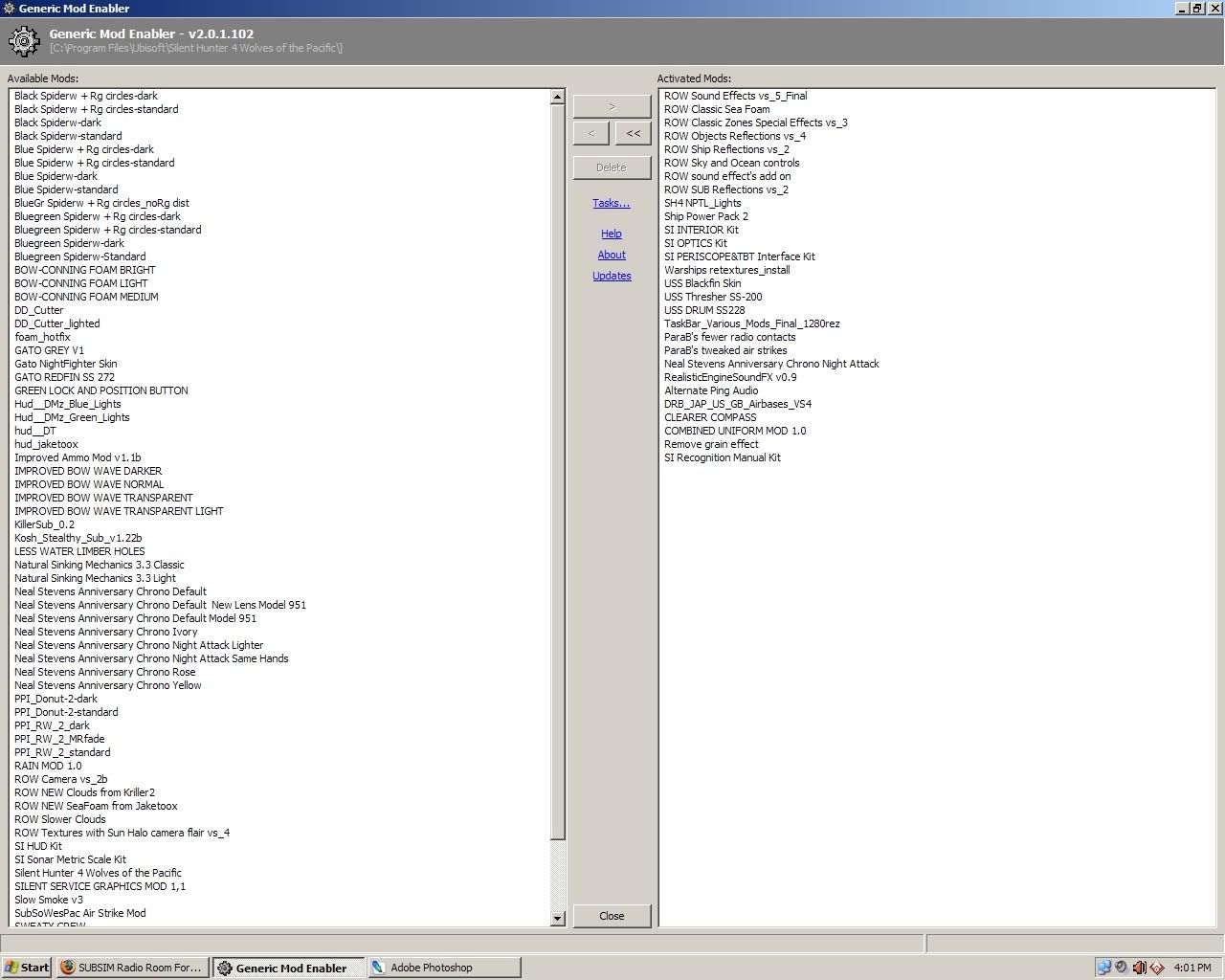
Task: Click the Available Mods scroll down arrow
Action: click(x=558, y=919)
